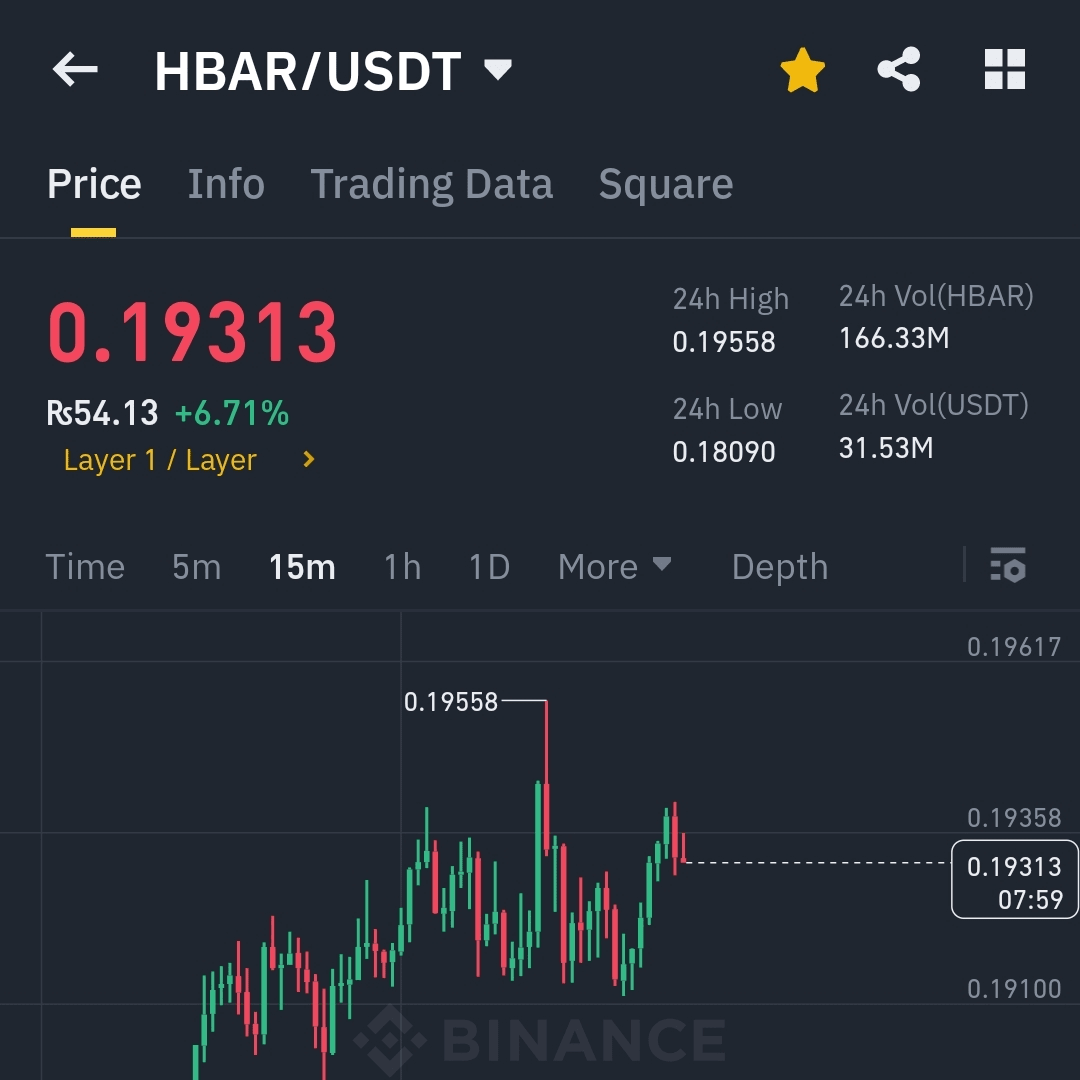The width and height of the screenshot is (1080, 1080).
Task: Switch to the Info tab
Action: pos(226,184)
